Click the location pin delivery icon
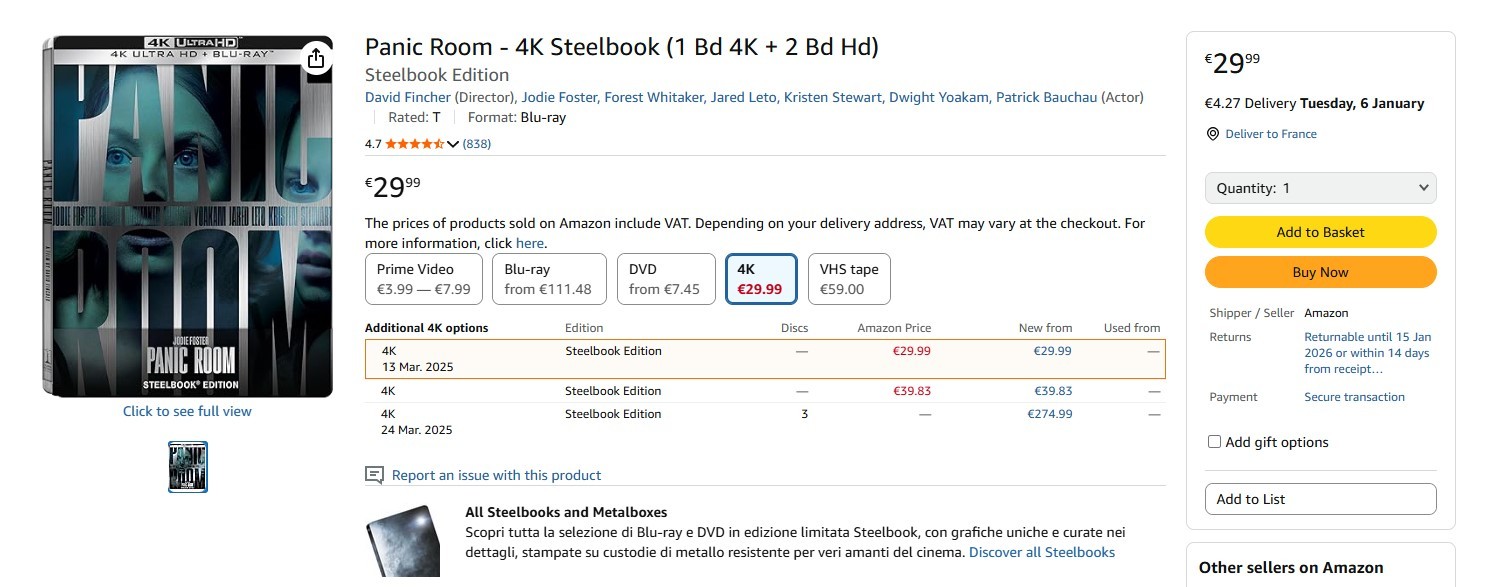The width and height of the screenshot is (1501, 587). click(x=1213, y=134)
